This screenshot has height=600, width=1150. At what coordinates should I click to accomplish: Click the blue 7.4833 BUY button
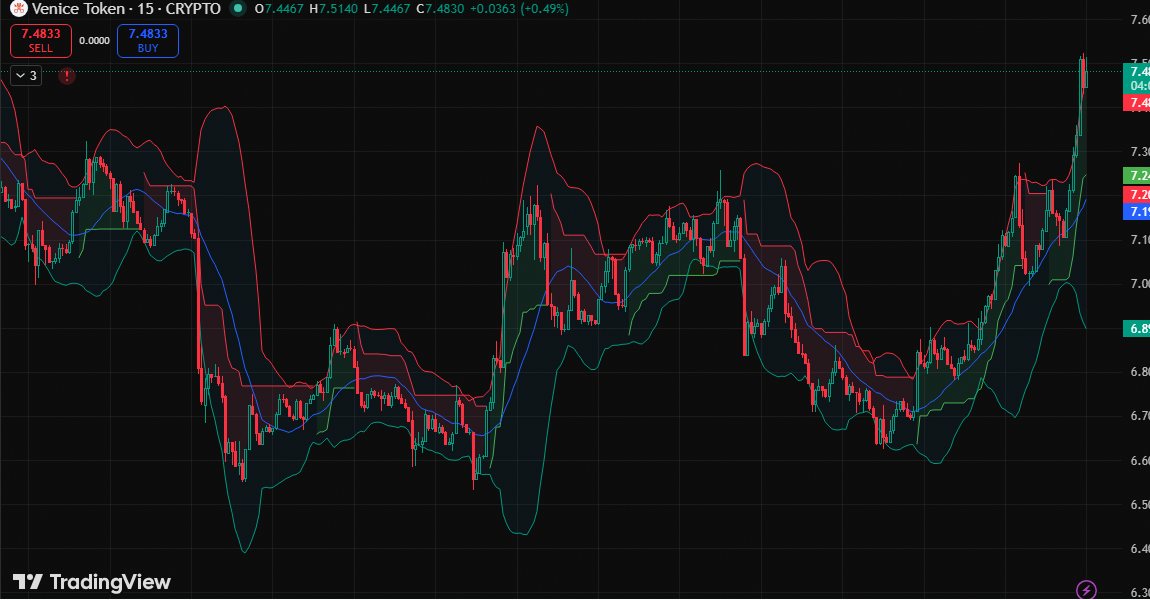(147, 40)
